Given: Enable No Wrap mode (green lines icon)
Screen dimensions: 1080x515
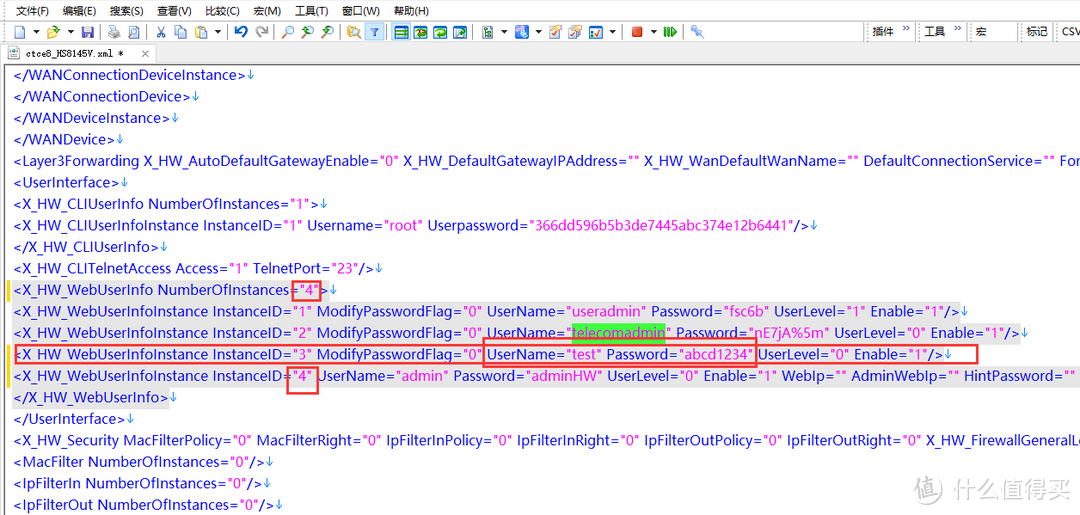Looking at the screenshot, I should [401, 32].
